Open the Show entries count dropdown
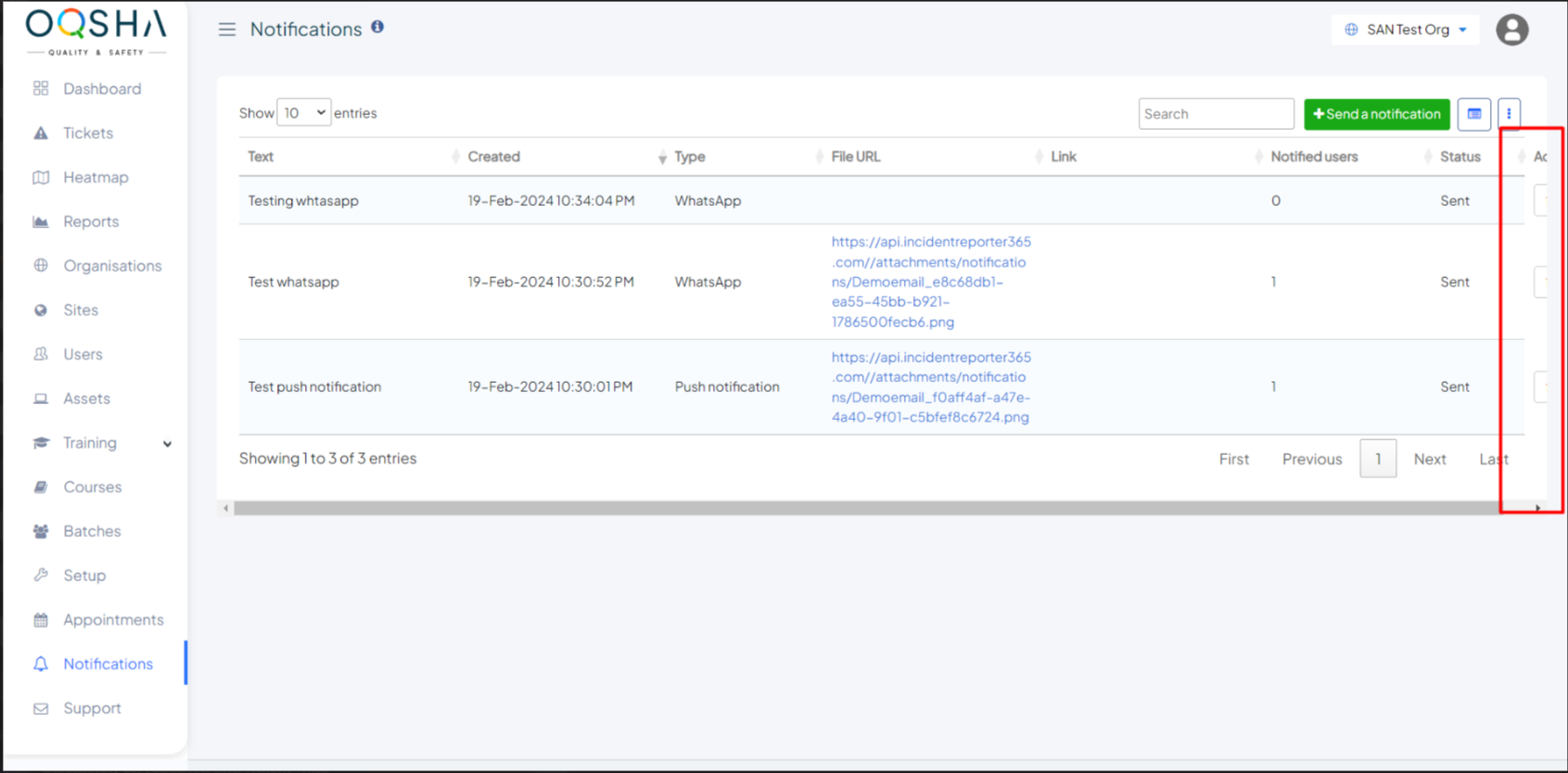 [303, 113]
